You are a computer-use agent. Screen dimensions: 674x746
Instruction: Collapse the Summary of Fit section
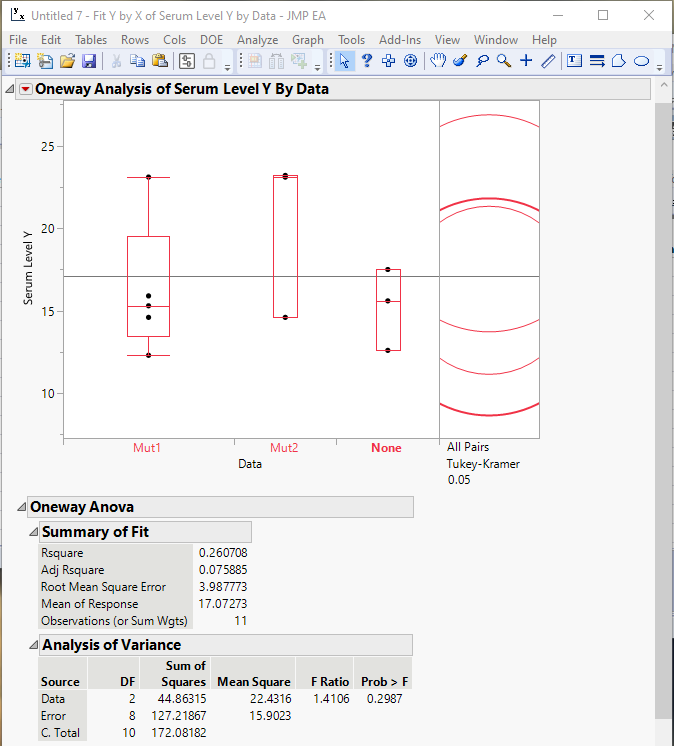pyautogui.click(x=33, y=532)
